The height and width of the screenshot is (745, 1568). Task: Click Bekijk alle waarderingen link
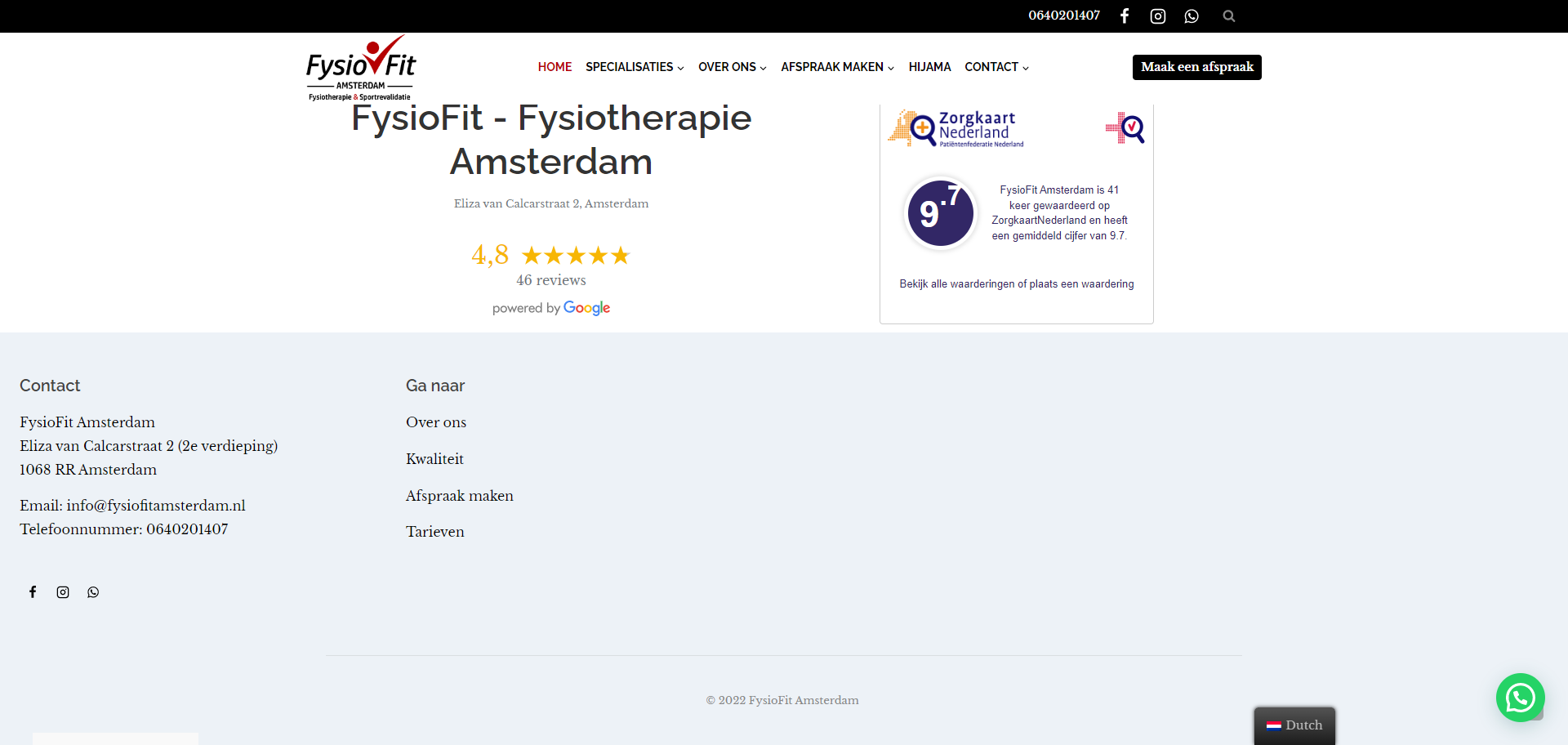pos(1017,284)
